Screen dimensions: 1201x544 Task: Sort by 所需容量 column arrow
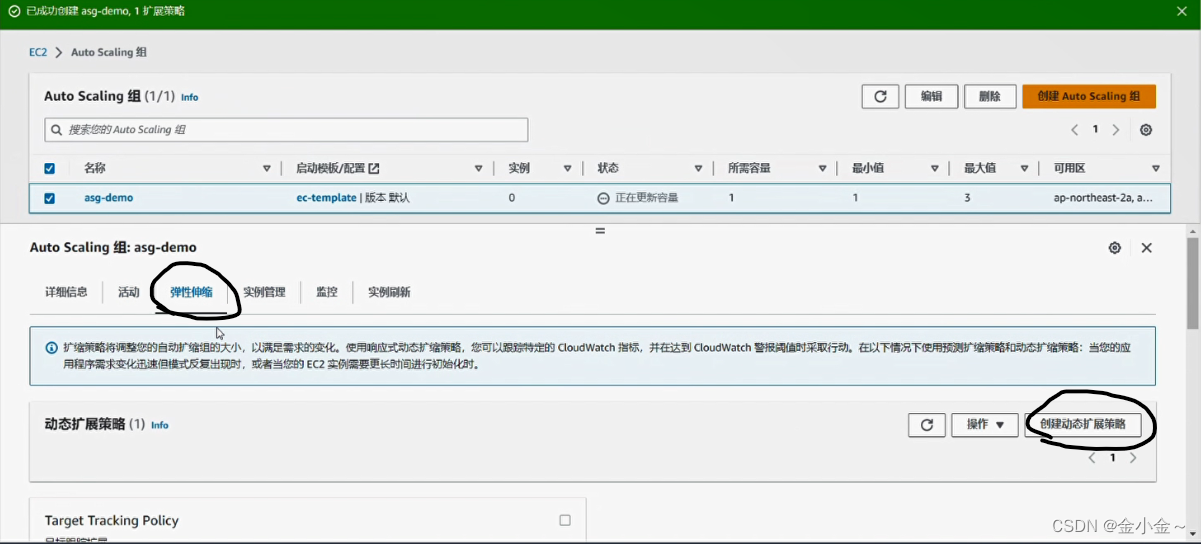pyautogui.click(x=822, y=169)
